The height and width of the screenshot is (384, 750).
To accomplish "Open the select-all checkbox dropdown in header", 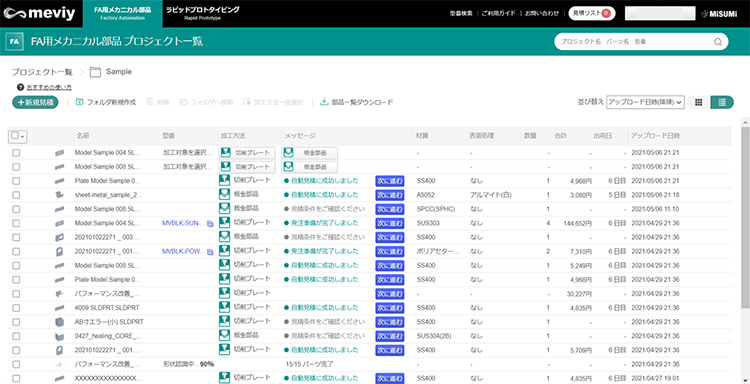I will coord(18,136).
